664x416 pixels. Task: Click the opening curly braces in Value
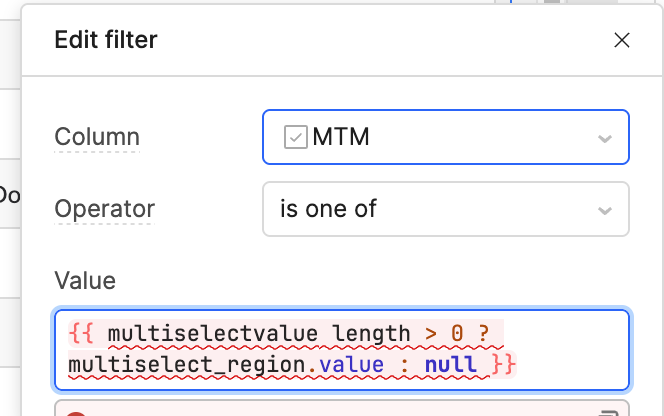coord(80,334)
